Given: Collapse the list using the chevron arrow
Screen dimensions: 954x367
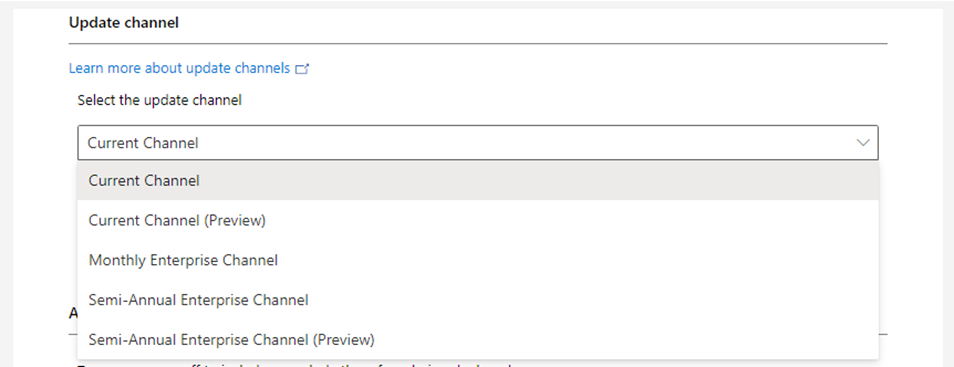Looking at the screenshot, I should coord(863,142).
